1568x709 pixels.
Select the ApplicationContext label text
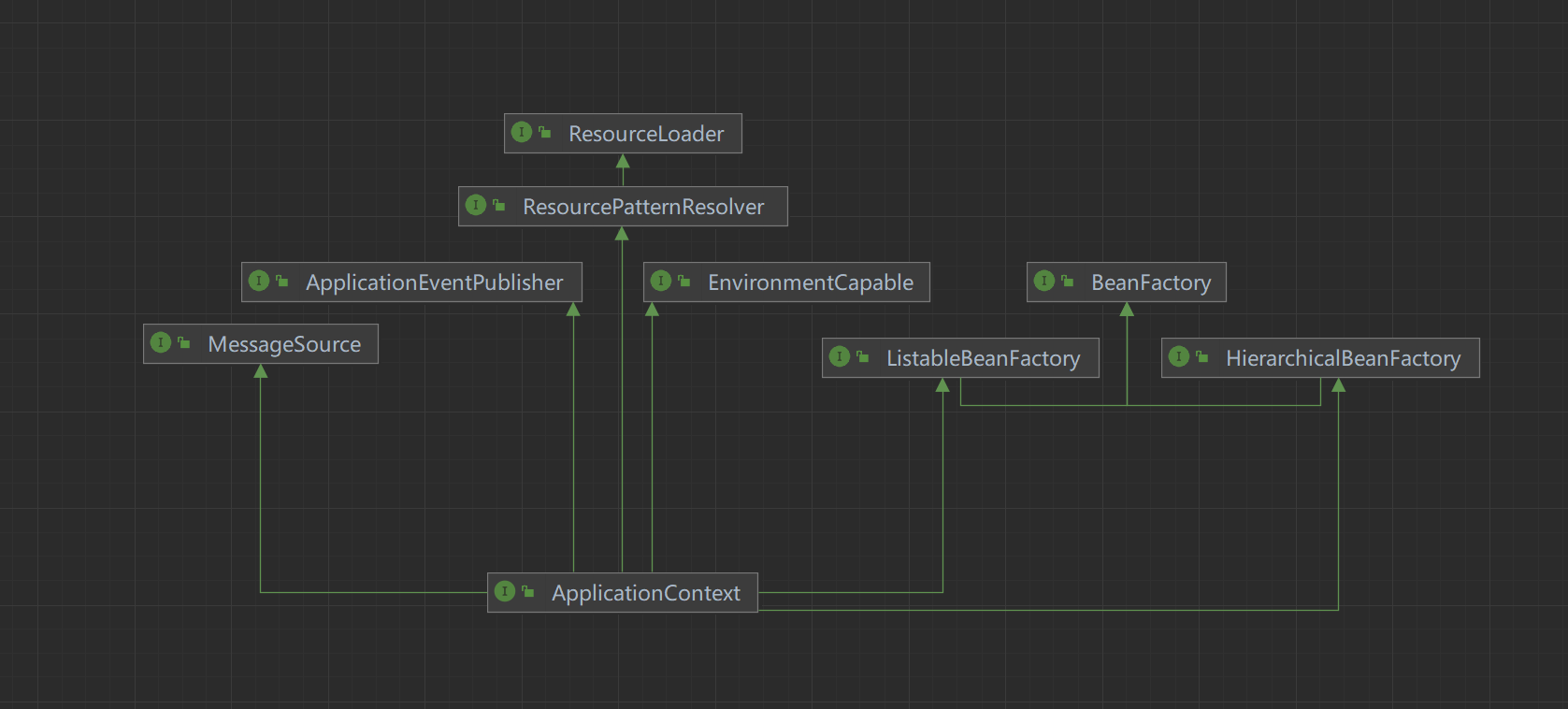646,593
